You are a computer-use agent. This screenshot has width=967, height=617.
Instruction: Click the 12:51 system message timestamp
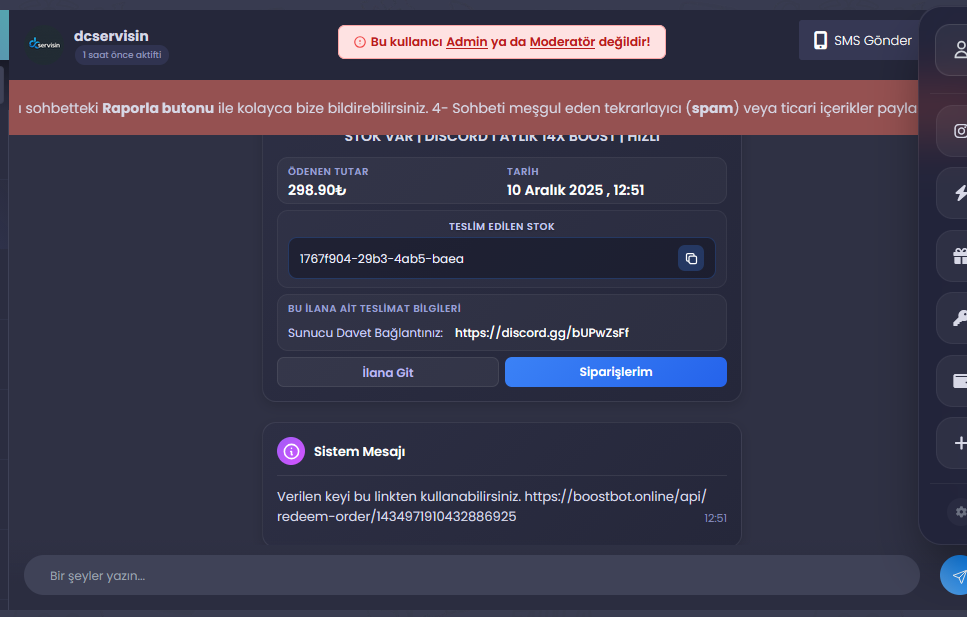coord(715,518)
